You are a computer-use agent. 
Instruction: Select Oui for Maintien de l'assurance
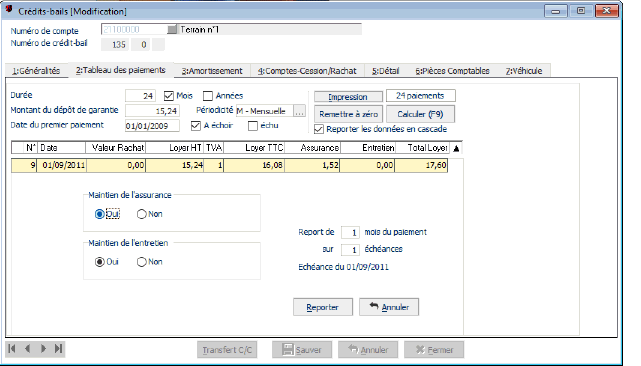tap(99, 214)
